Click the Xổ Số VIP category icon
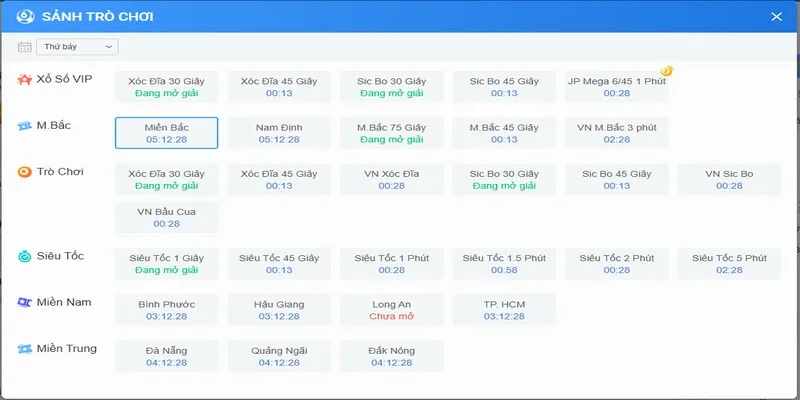 click(24, 80)
